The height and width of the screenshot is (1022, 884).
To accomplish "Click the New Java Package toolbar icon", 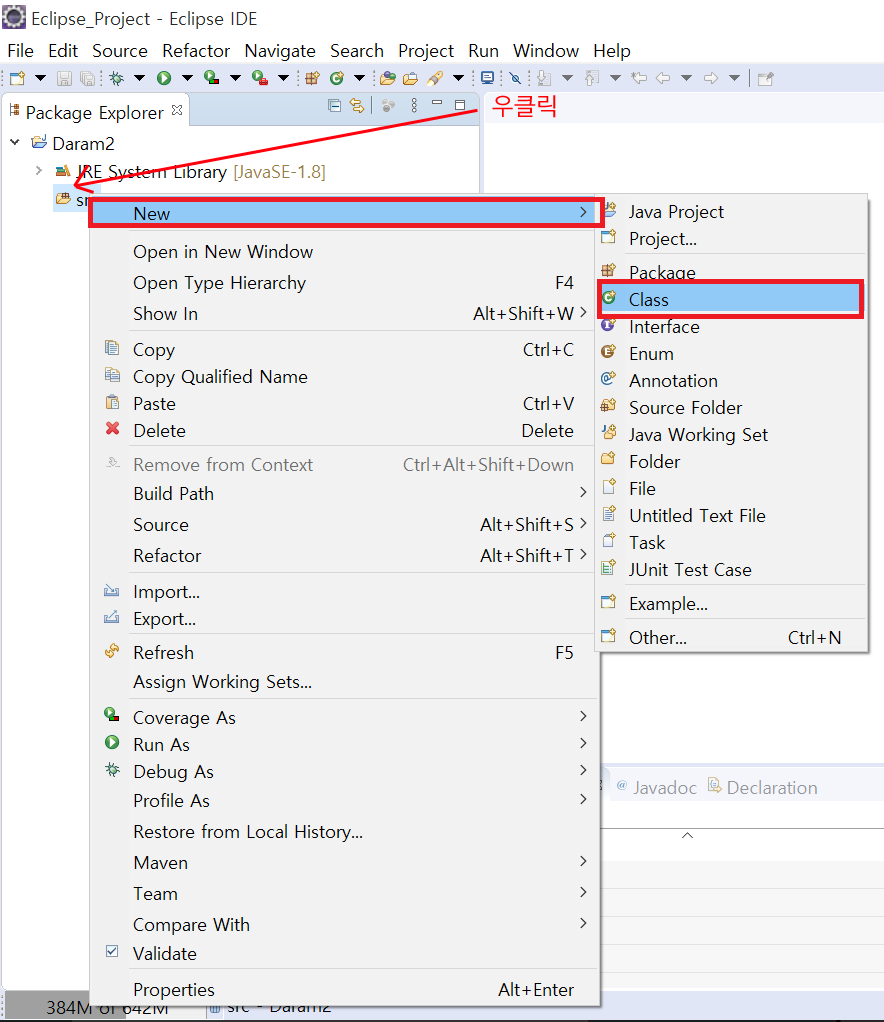I will (313, 78).
